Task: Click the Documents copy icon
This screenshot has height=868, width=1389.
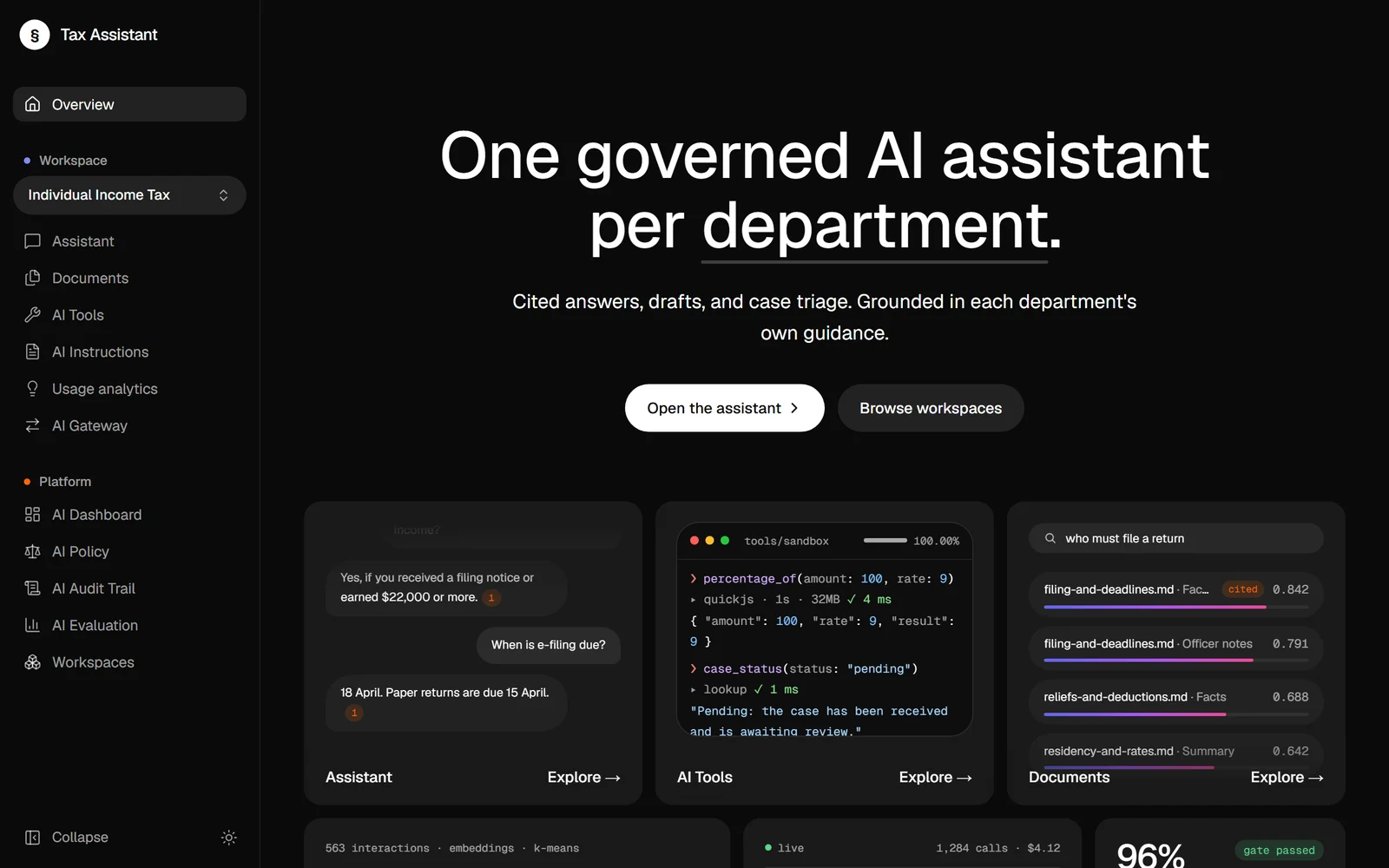Action: point(33,278)
